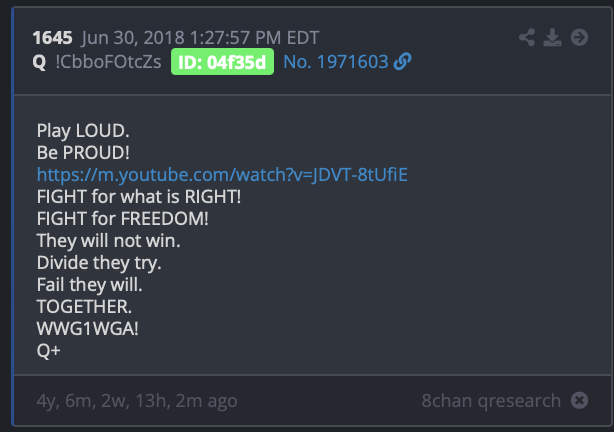Screen dimensions: 614x432
Task: Click the Q+ signature at post end
Action: 49,351
